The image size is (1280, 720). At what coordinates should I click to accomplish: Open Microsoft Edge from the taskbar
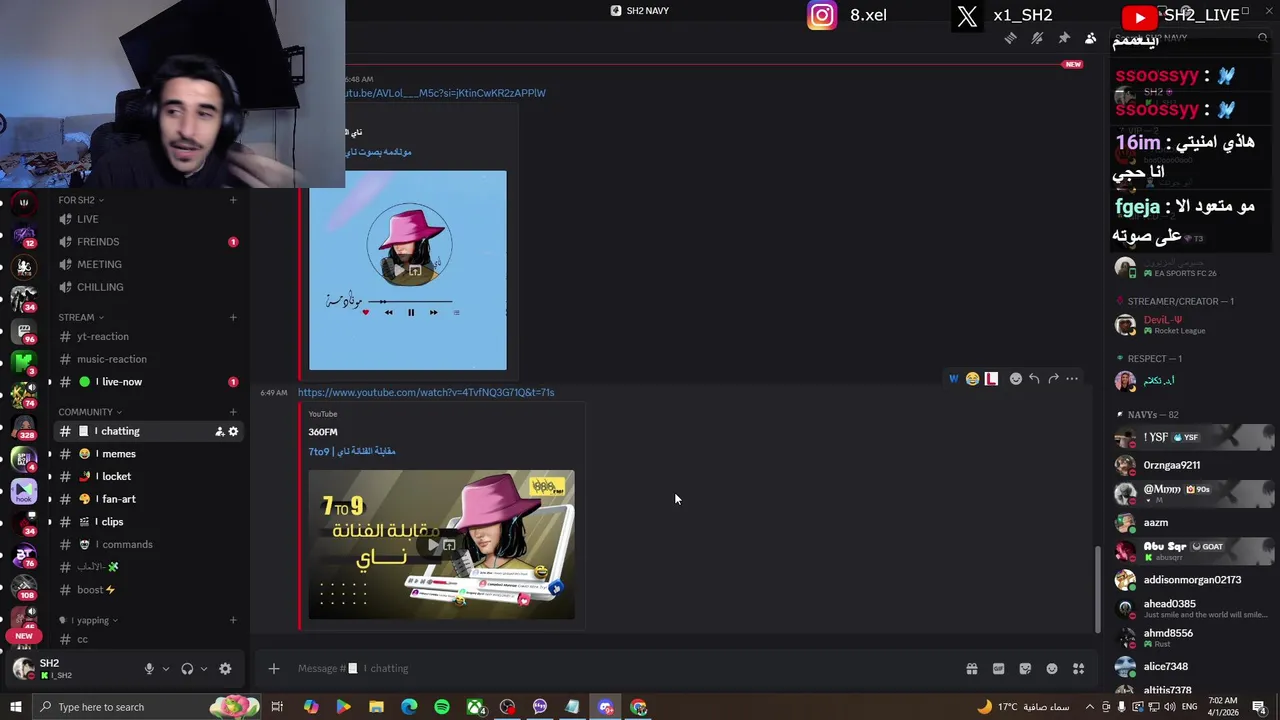[x=409, y=707]
